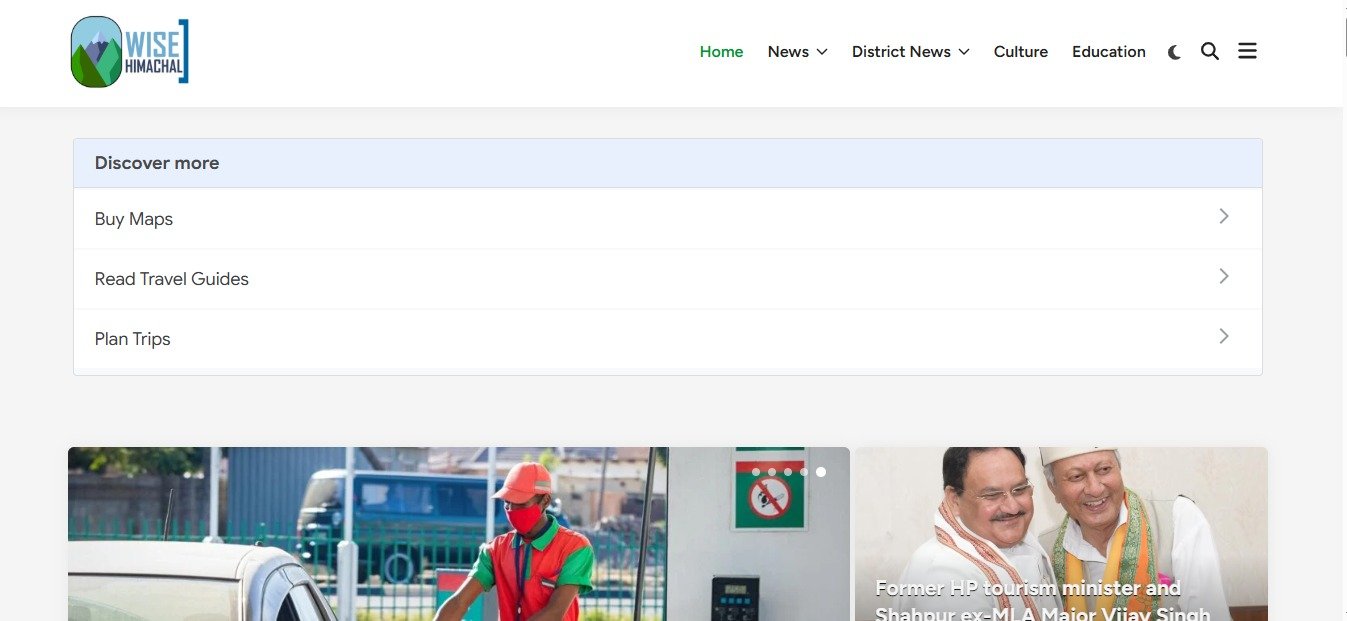Select the first carousel slide dot

pos(756,471)
